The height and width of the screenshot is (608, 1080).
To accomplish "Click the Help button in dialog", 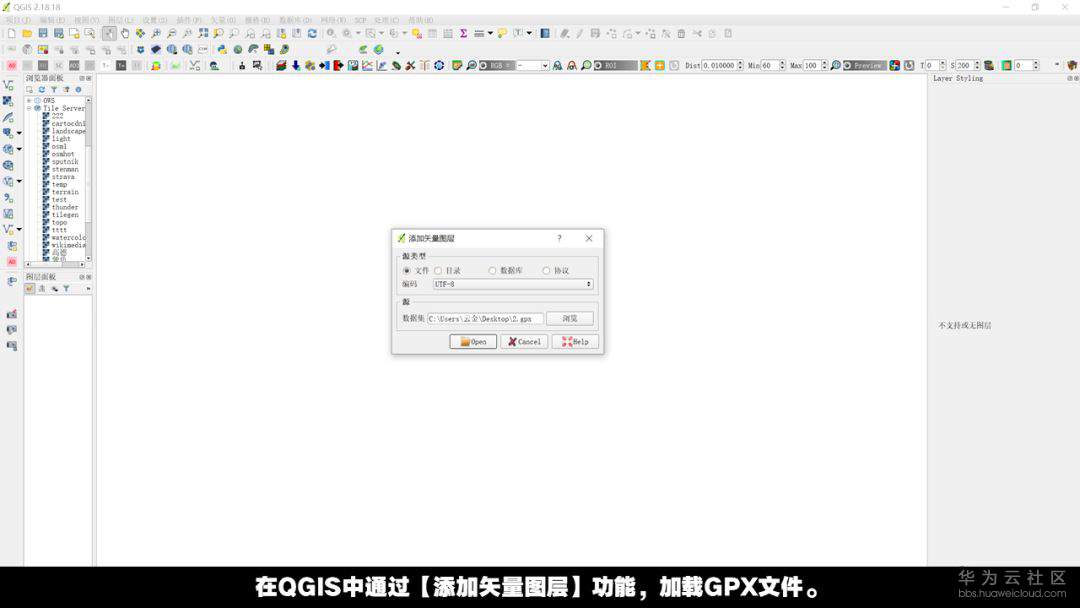I will 575,342.
